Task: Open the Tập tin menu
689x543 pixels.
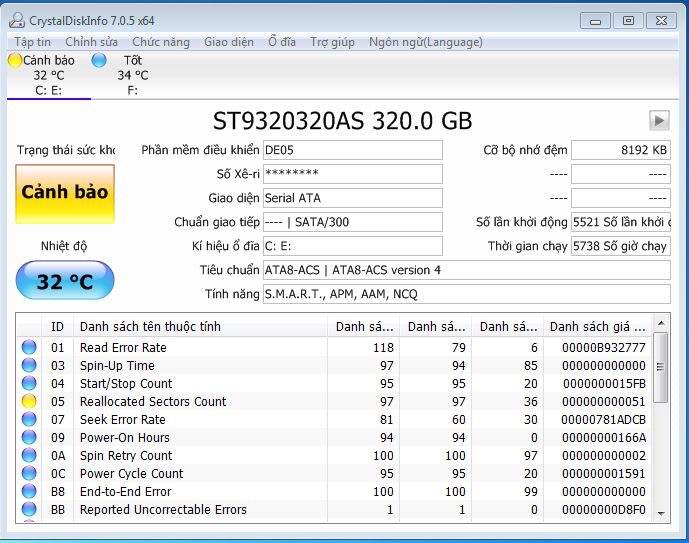Action: pos(32,42)
